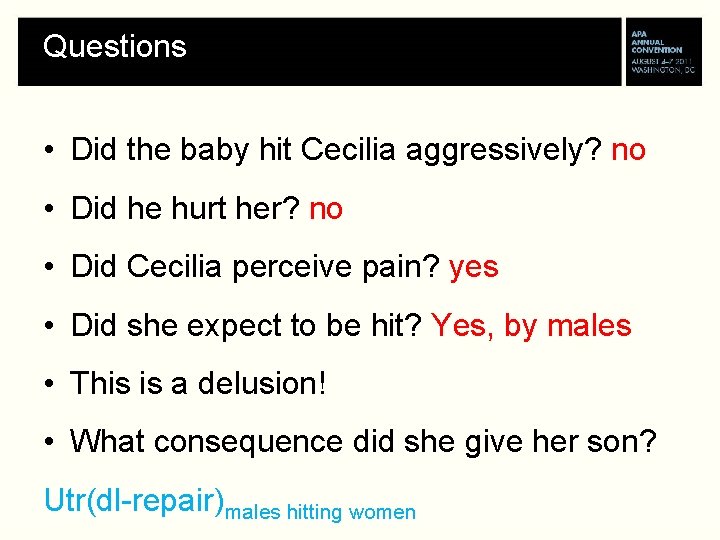The height and width of the screenshot is (540, 720).
Task: Click the bullet before "This is a delusion!"
Action: (x=49, y=385)
